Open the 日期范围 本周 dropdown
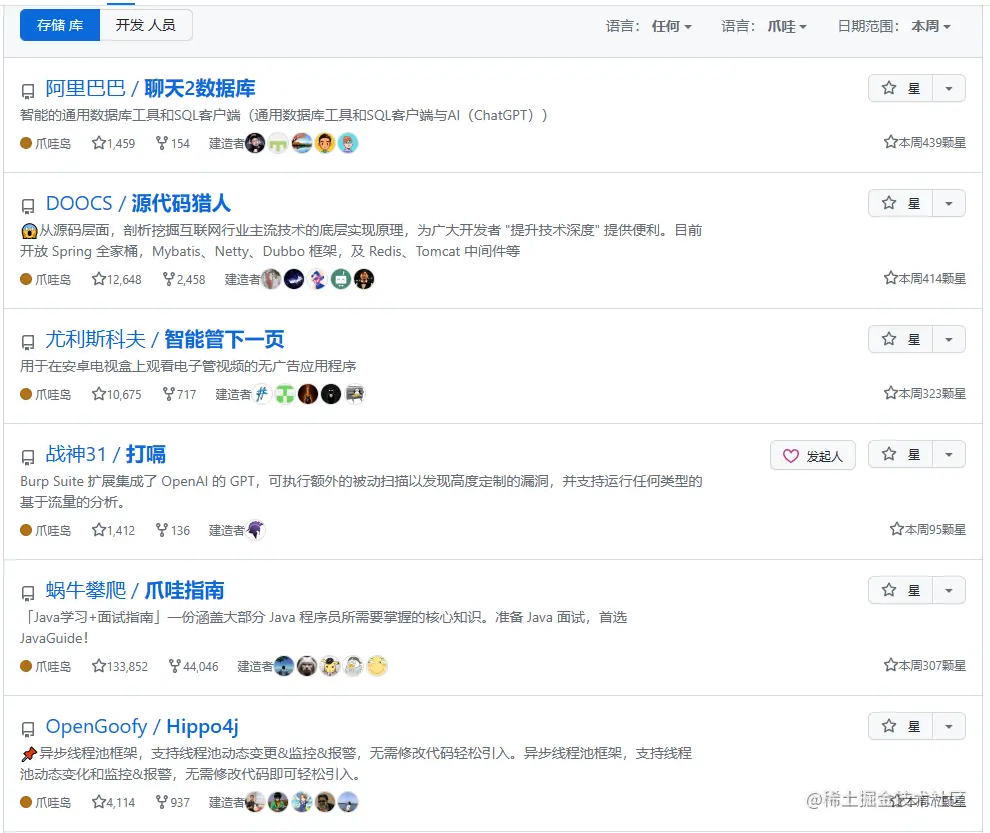990x833 pixels. 894,26
